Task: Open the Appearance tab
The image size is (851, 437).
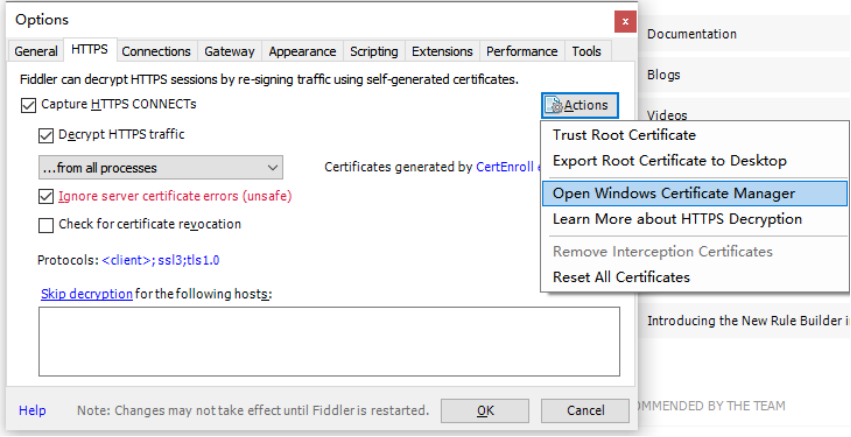Action: tap(302, 51)
